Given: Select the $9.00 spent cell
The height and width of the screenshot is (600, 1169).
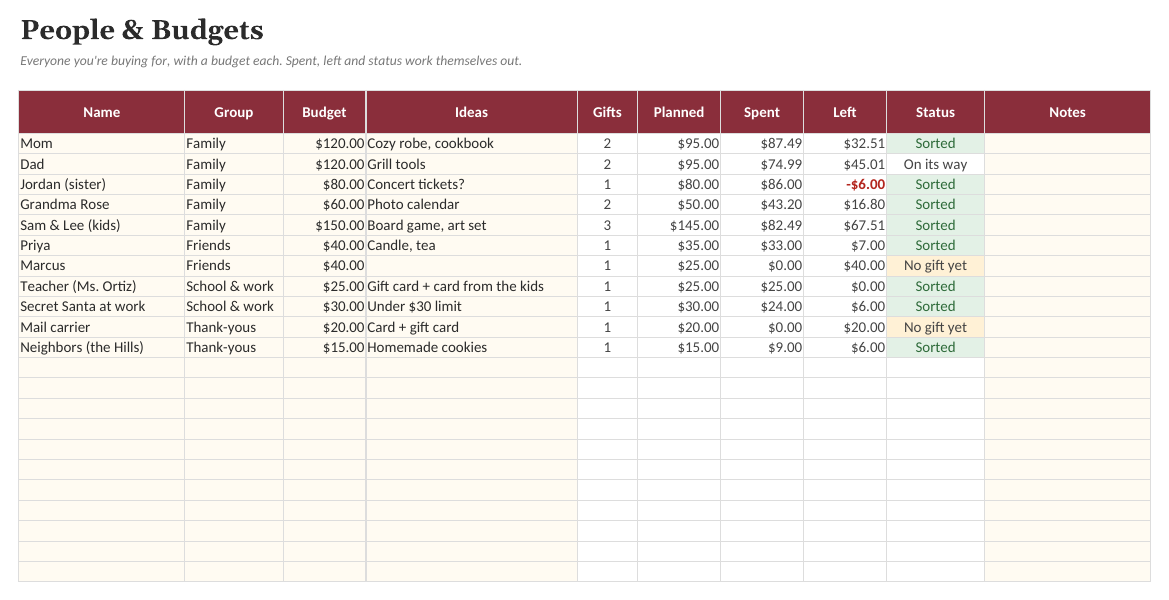Looking at the screenshot, I should 761,347.
